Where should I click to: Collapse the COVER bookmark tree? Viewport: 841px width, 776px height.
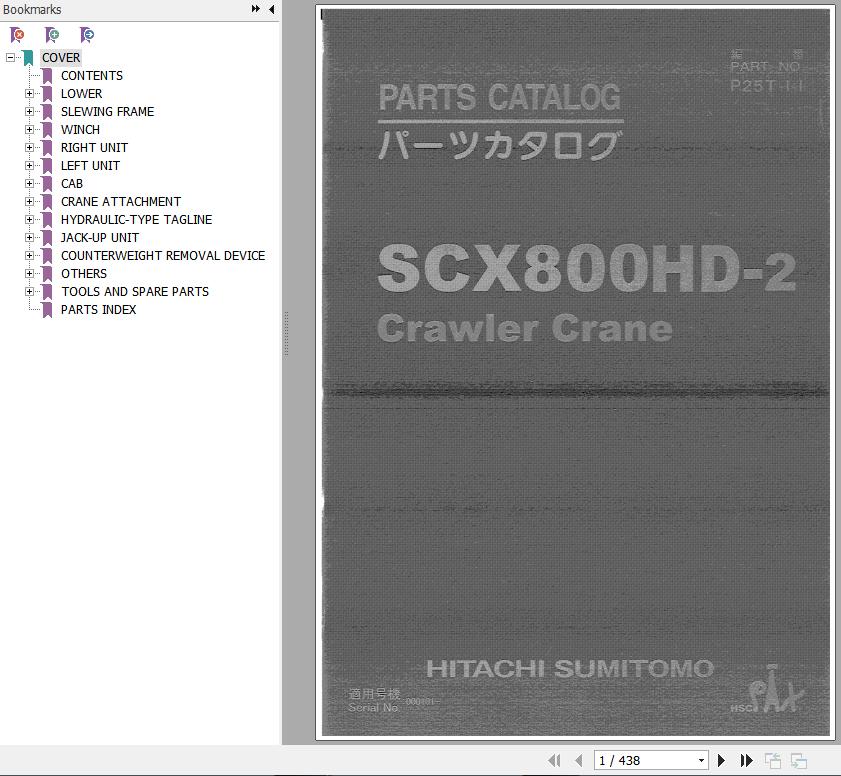coord(10,57)
